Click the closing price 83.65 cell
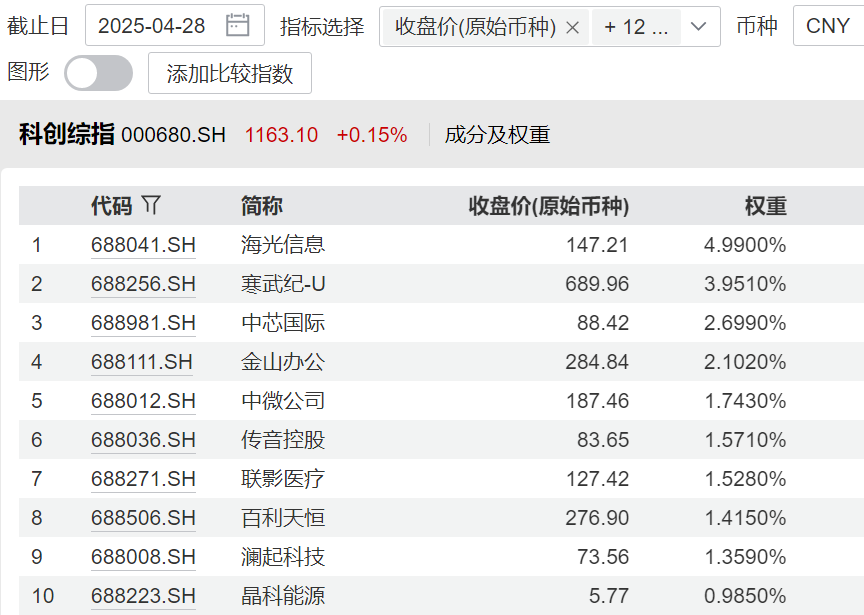The width and height of the screenshot is (864, 615). coord(603,440)
